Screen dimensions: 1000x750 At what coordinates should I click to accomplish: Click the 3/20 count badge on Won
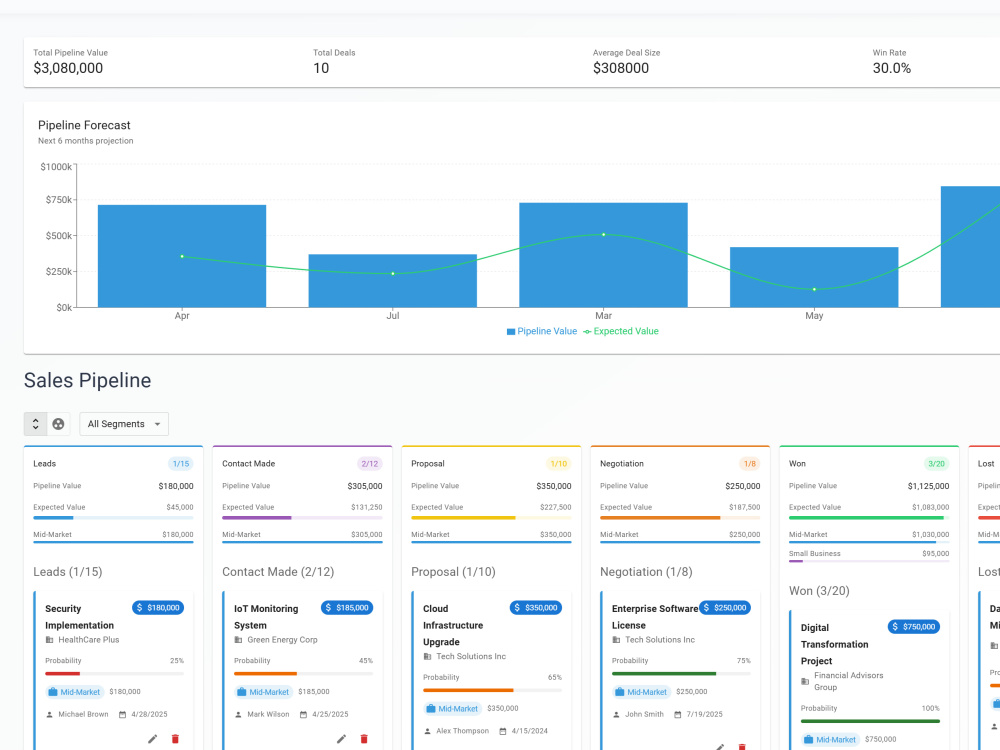click(x=936, y=464)
